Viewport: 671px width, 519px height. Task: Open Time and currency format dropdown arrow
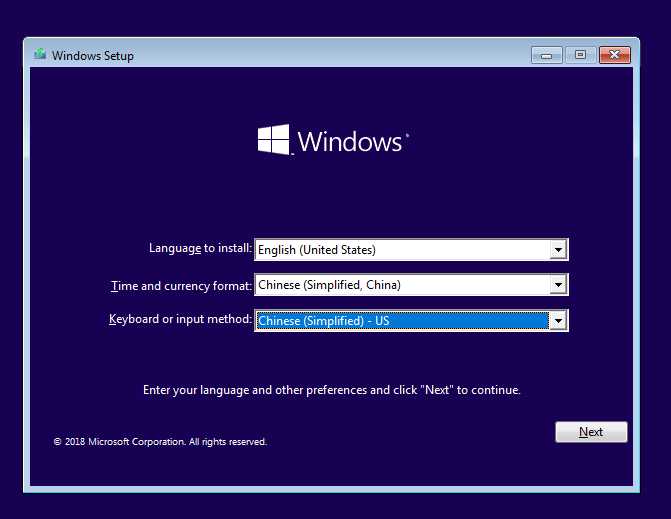pos(558,285)
